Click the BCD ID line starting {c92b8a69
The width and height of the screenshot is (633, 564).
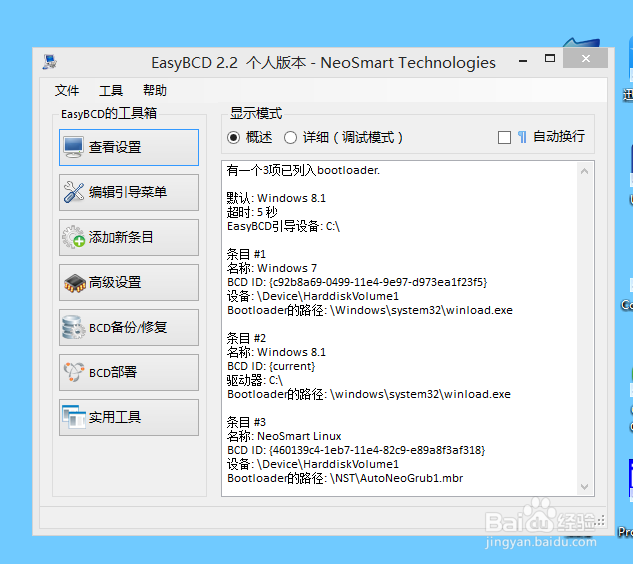[x=357, y=282]
